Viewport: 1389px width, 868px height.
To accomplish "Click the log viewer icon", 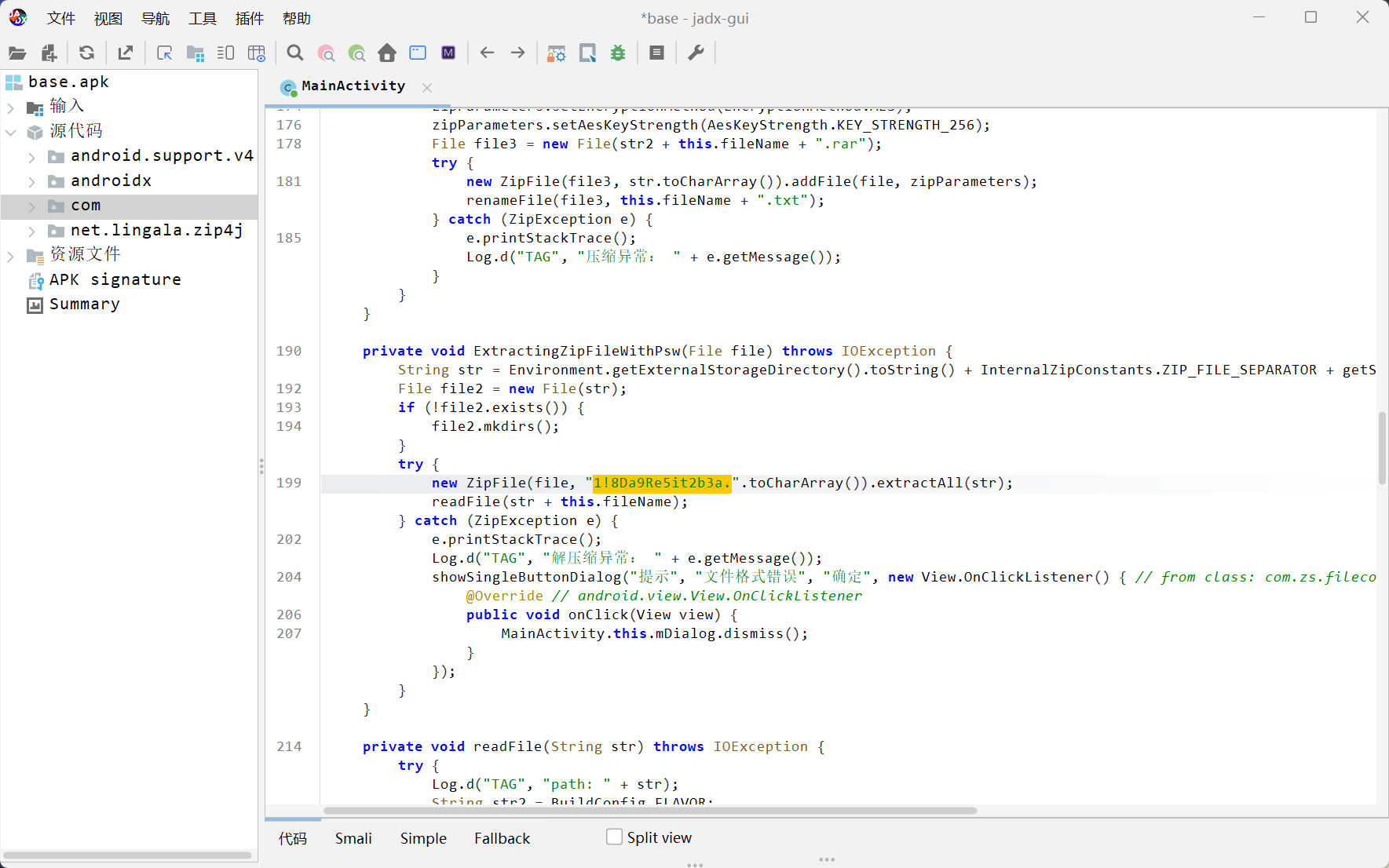I will point(657,53).
